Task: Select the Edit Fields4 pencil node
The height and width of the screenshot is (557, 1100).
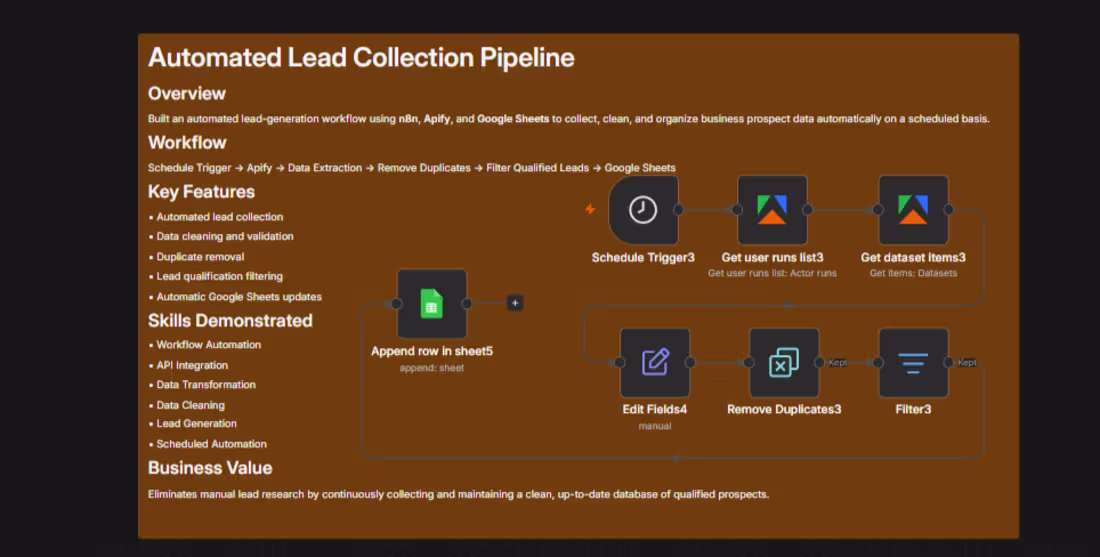Action: click(655, 363)
